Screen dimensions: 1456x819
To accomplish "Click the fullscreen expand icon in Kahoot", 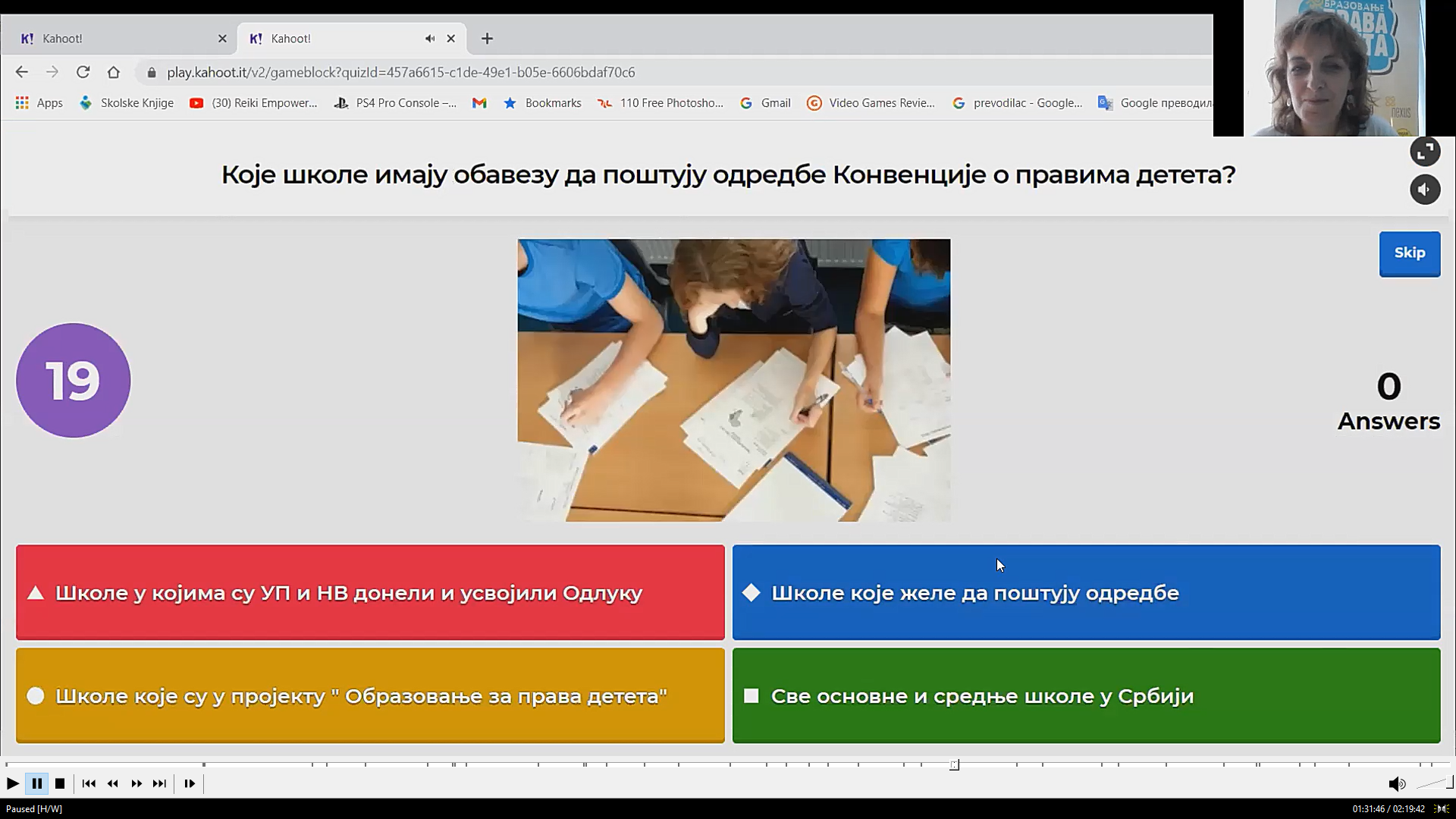I will click(1425, 152).
